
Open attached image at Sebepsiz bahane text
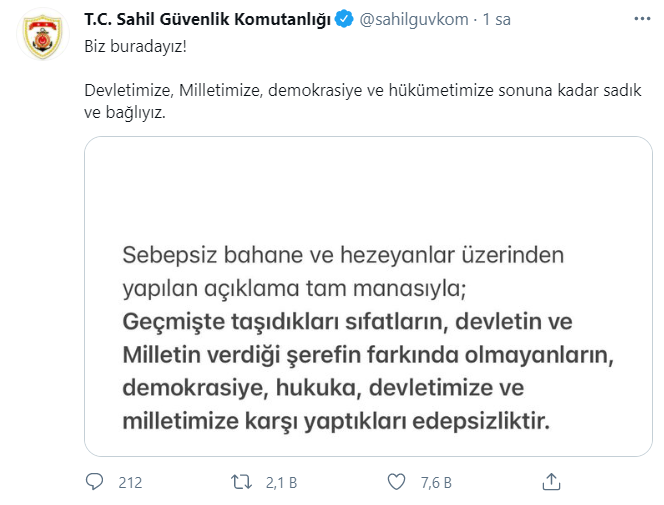coord(343,255)
